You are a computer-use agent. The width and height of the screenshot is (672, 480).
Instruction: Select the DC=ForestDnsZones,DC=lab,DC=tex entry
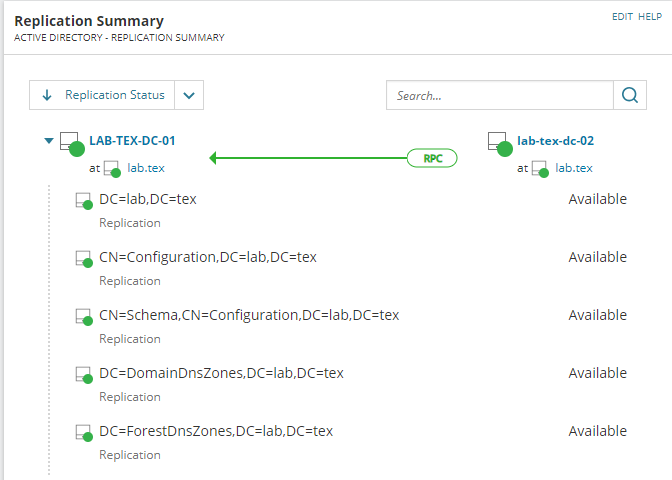pos(216,431)
